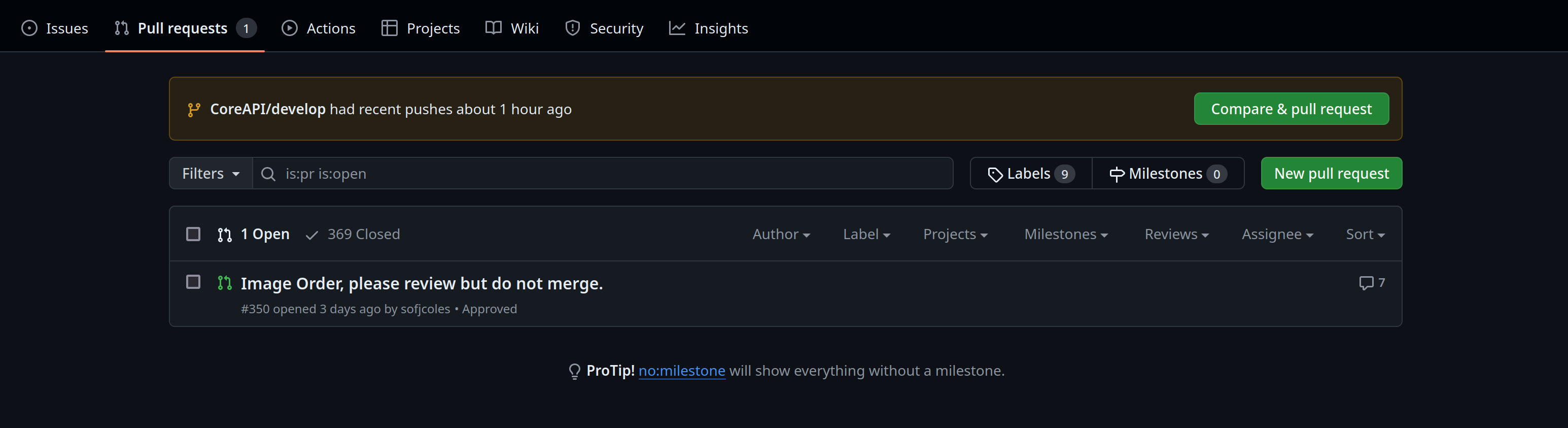Click the search magnifier icon
Viewport: 1568px width, 428px height.
pyautogui.click(x=268, y=174)
